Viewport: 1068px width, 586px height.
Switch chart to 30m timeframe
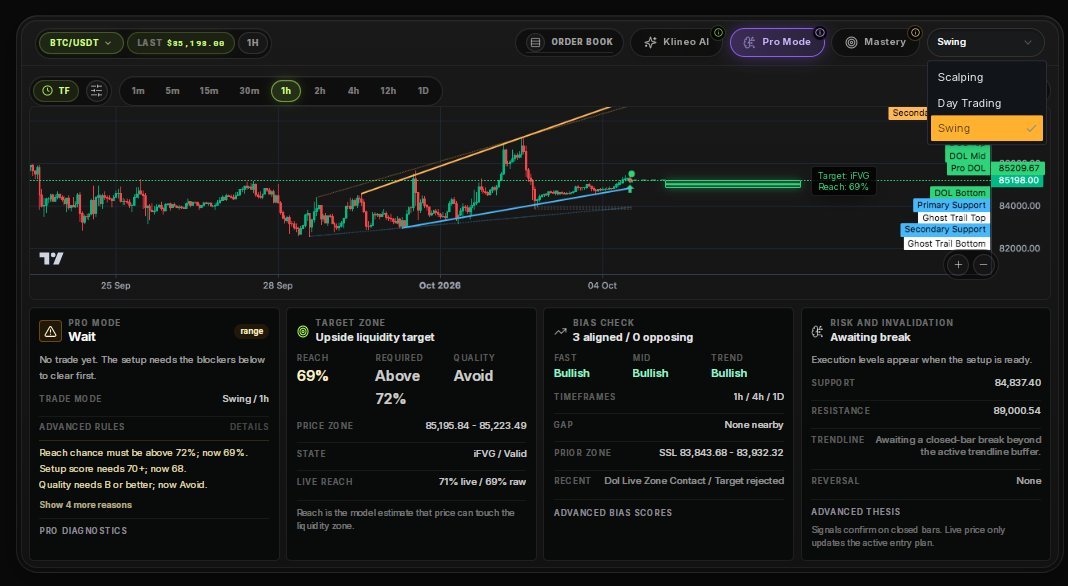pyautogui.click(x=249, y=91)
